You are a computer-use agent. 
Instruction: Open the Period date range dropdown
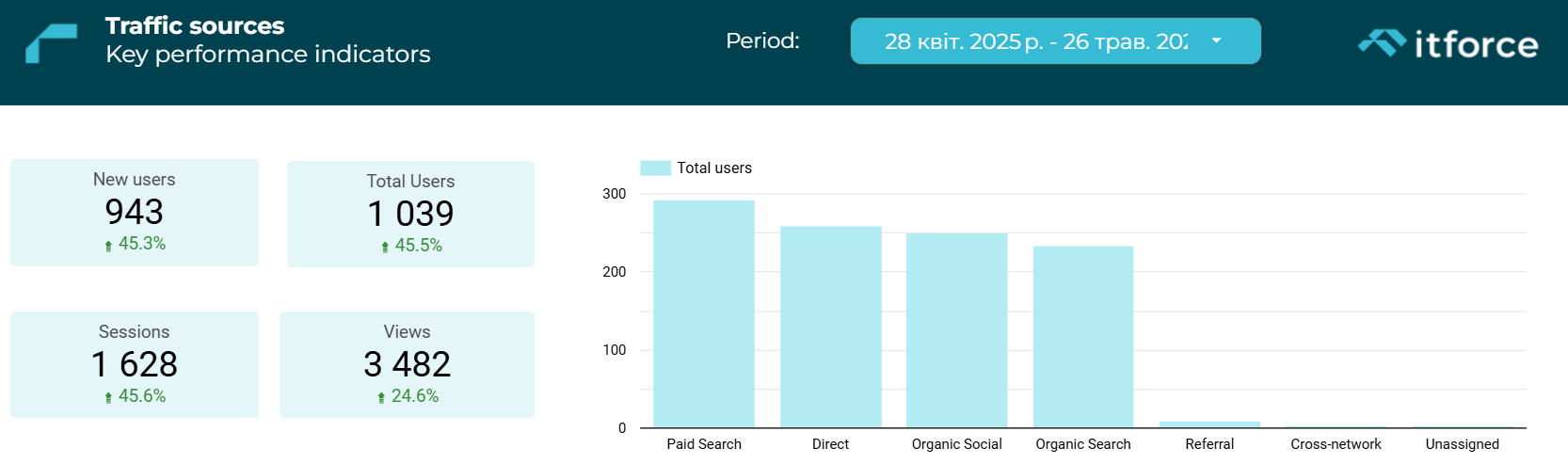1055,41
